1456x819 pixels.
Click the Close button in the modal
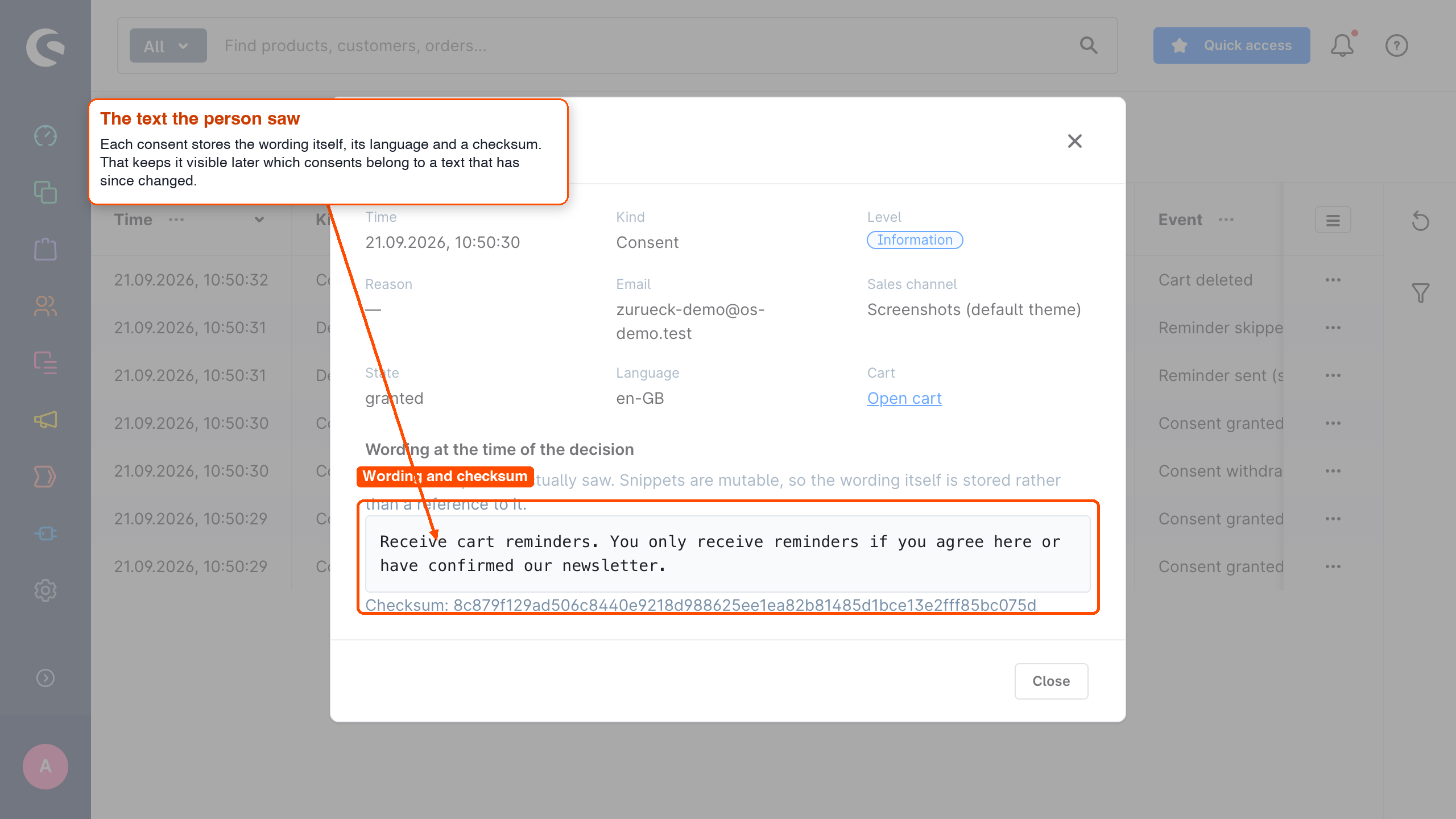coord(1051,681)
